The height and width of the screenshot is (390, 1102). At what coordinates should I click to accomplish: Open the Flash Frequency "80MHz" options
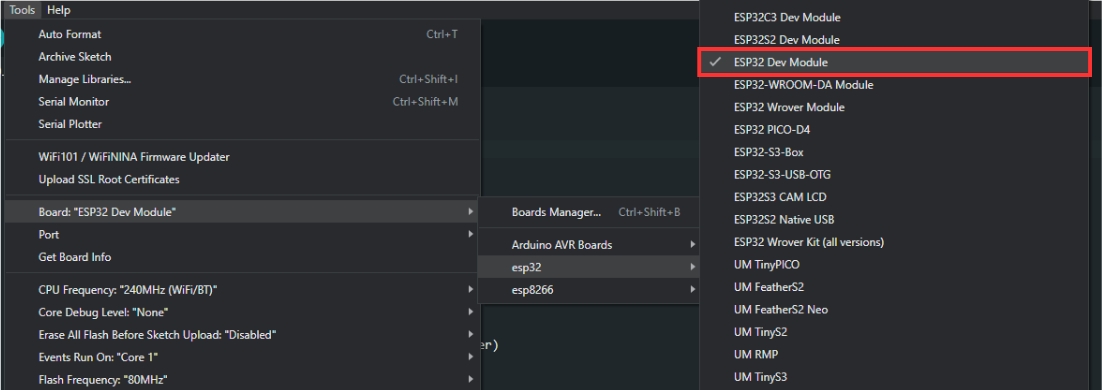coord(242,379)
